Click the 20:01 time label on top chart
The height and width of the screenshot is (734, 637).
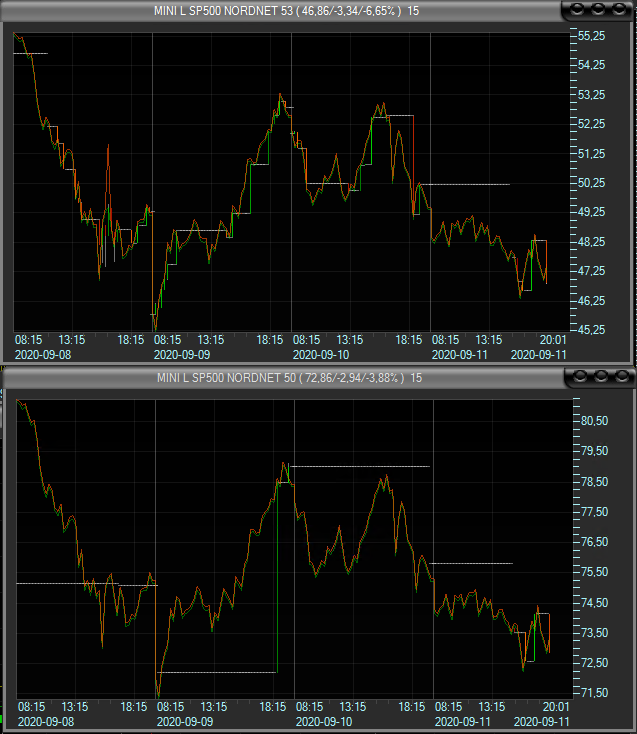552,340
